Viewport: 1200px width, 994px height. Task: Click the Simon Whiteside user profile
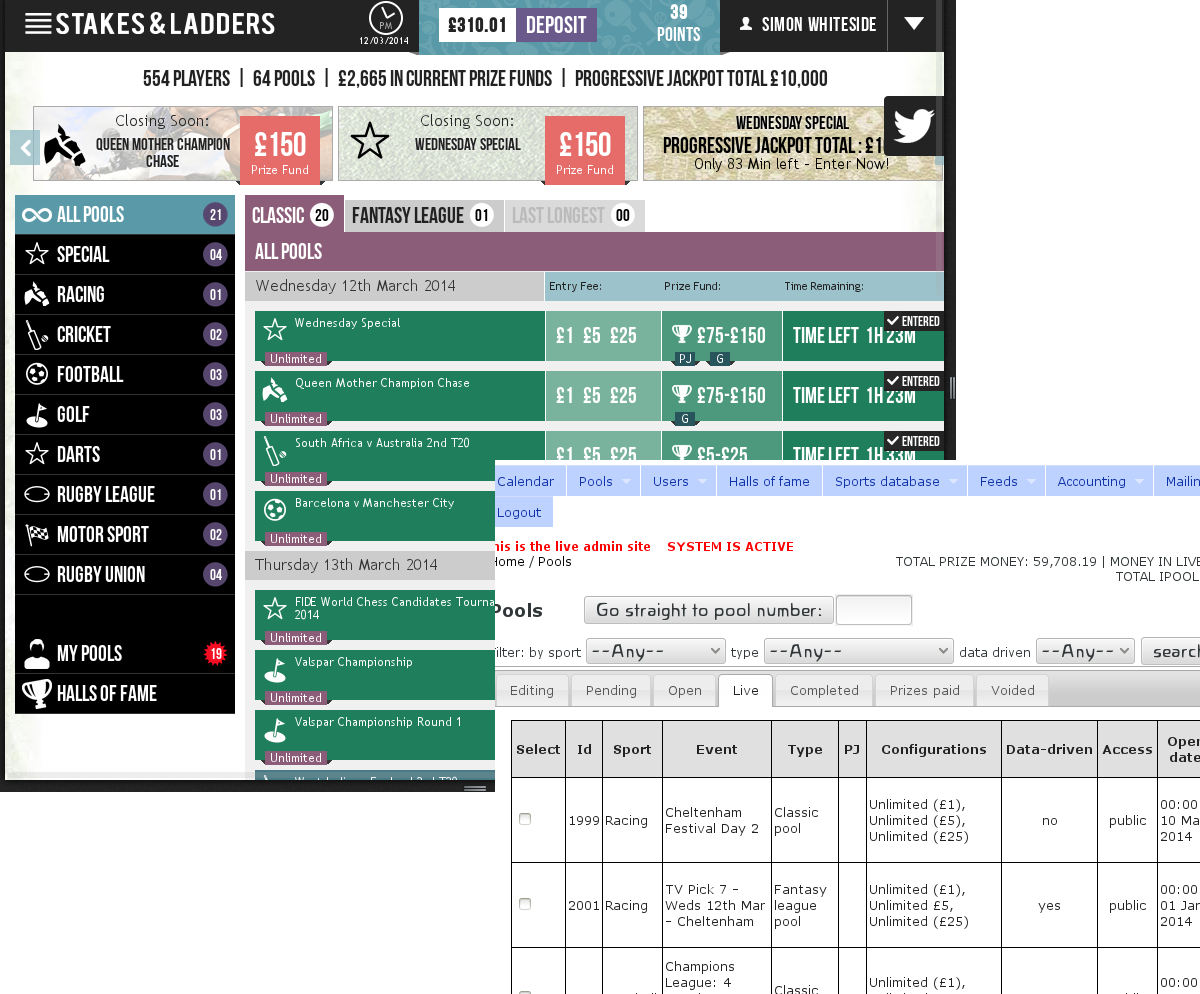point(808,25)
